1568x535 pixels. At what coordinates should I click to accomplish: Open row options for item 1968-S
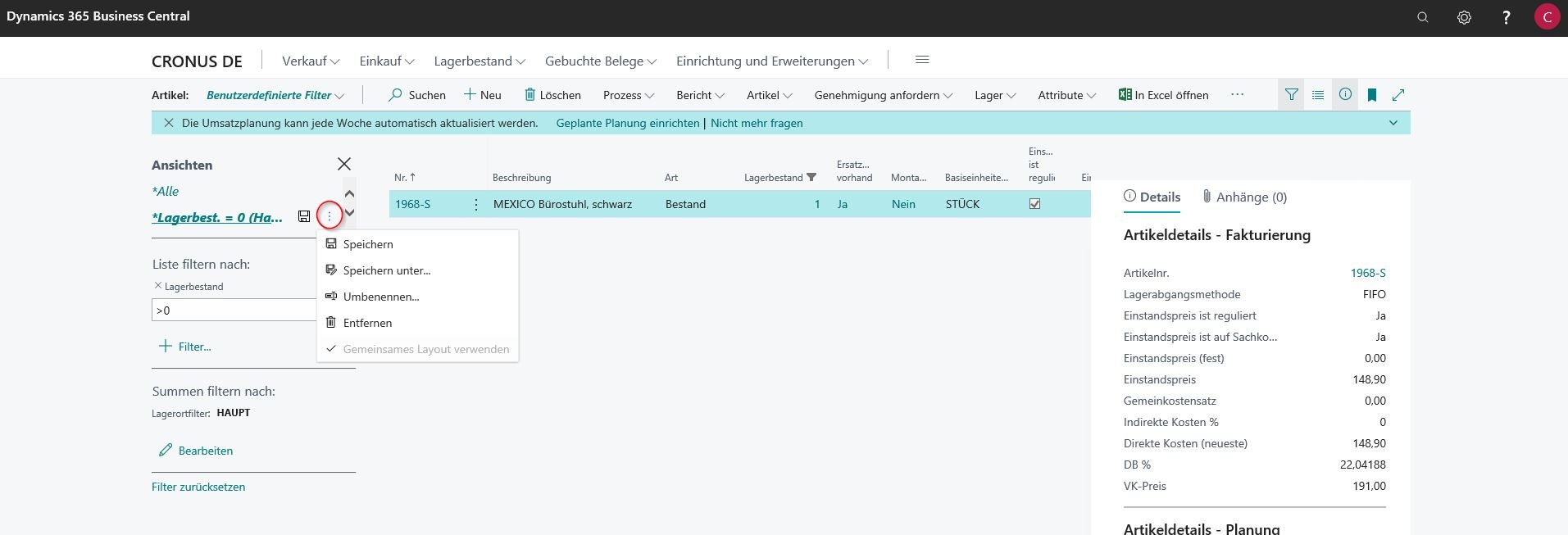476,204
